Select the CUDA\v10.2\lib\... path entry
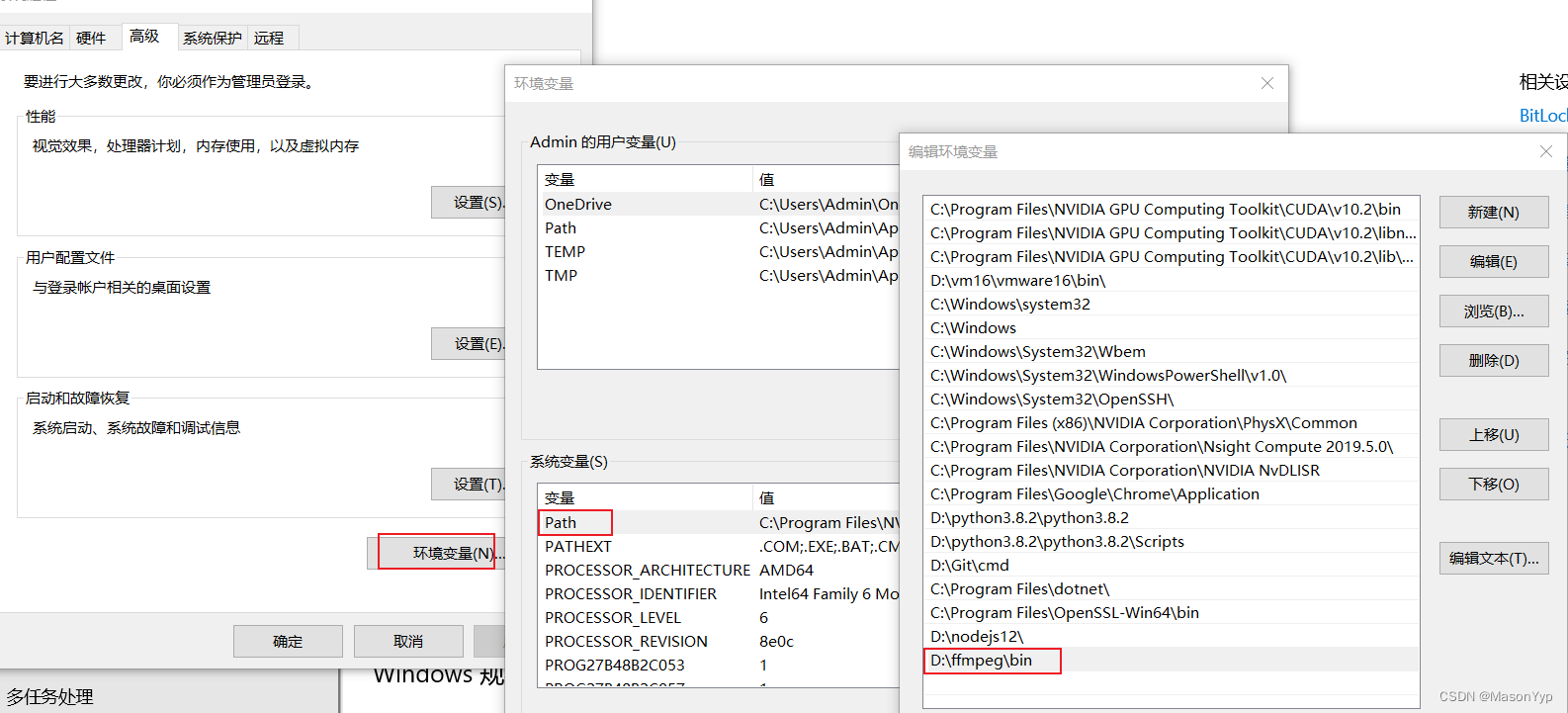Viewport: 1568px width, 713px height. click(1172, 256)
